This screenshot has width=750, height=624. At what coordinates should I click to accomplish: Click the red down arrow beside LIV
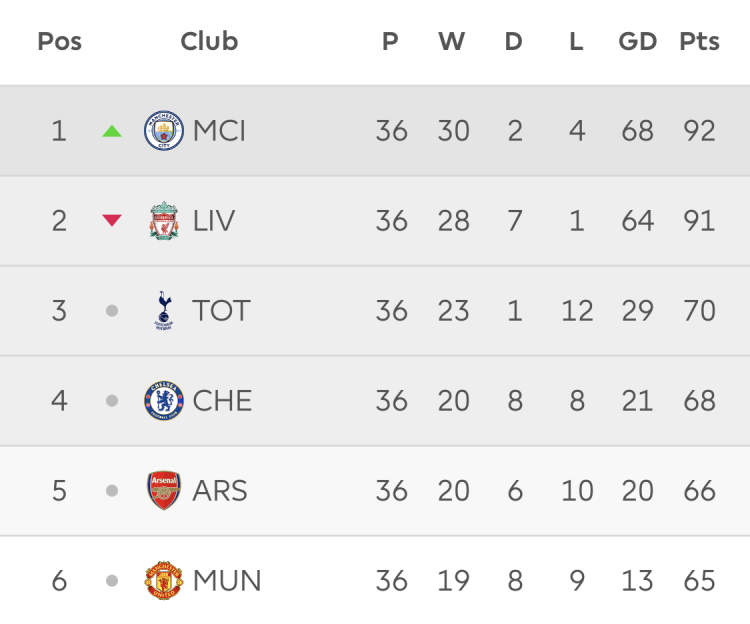point(112,221)
